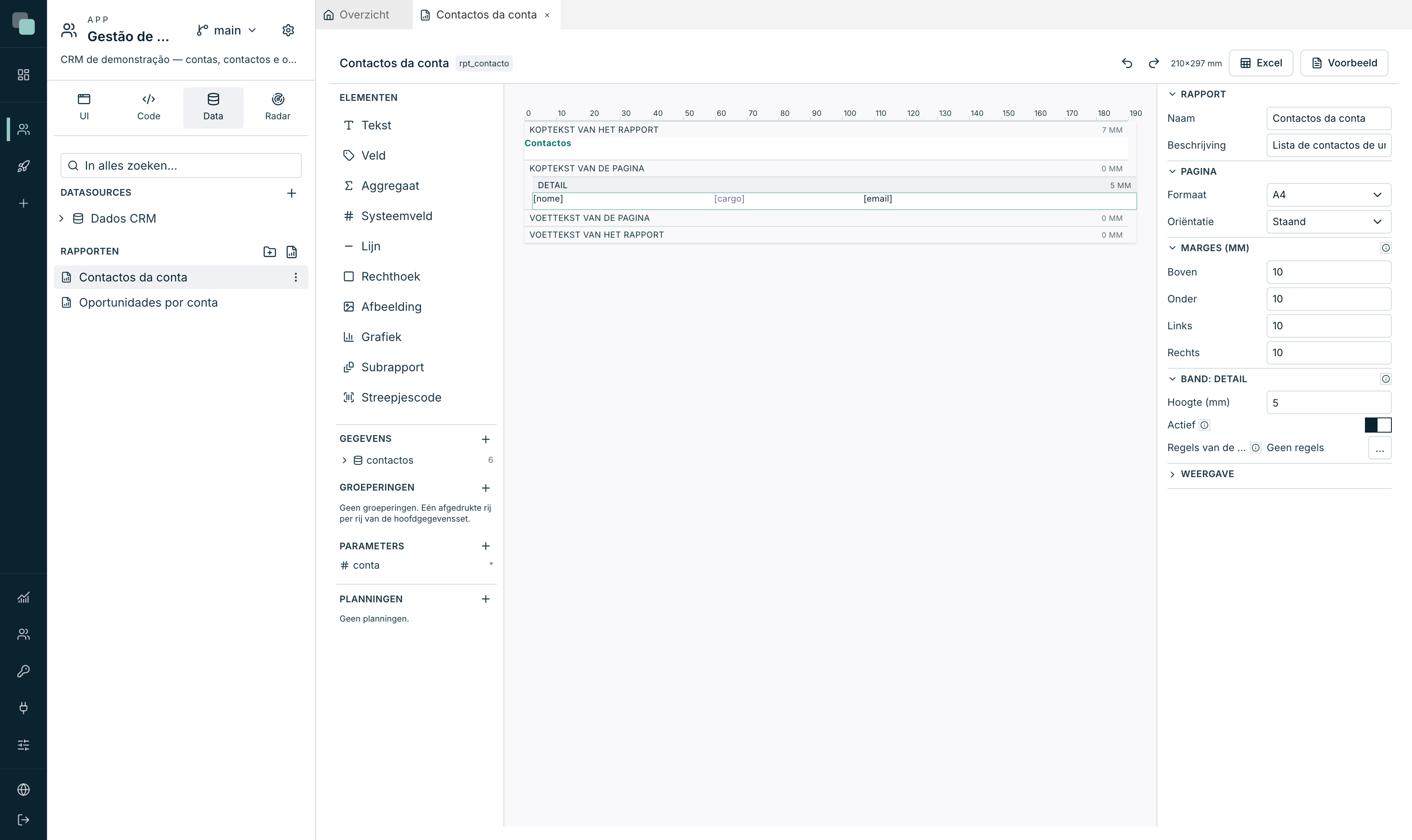This screenshot has height=840, width=1412.
Task: Switch to the Radar tab
Action: 277,107
